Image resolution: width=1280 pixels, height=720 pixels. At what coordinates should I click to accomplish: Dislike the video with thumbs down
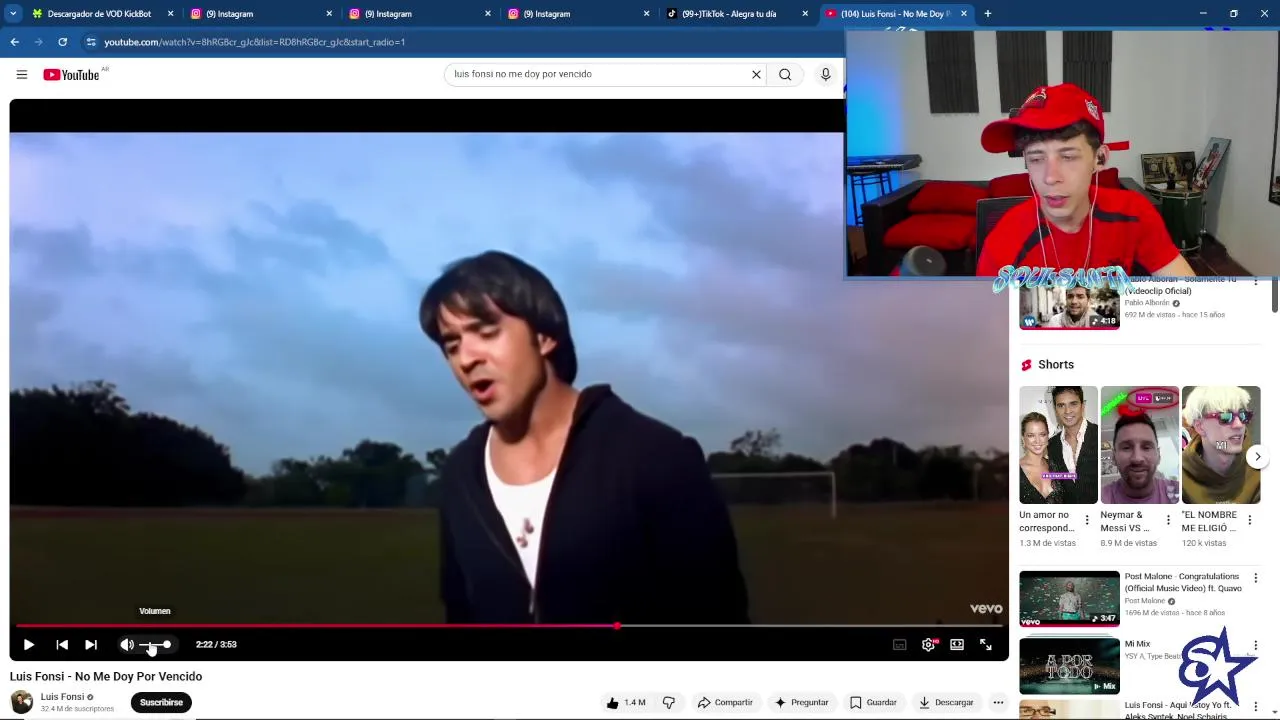tap(669, 702)
